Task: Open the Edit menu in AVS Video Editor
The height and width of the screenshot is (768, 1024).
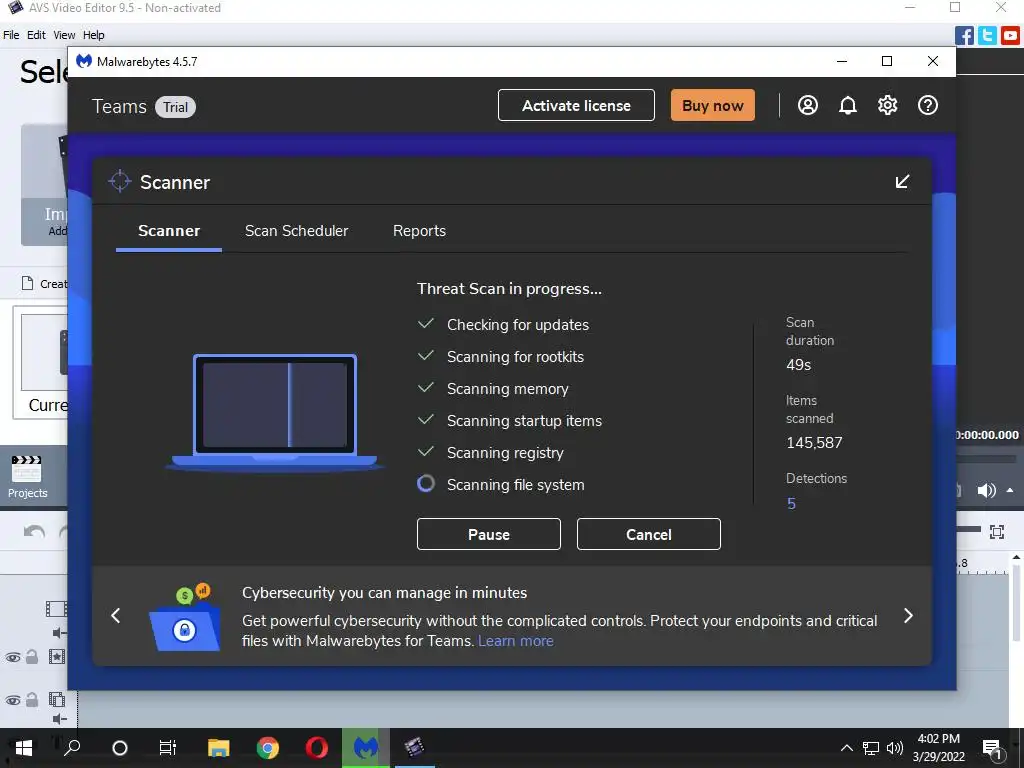Action: point(36,35)
